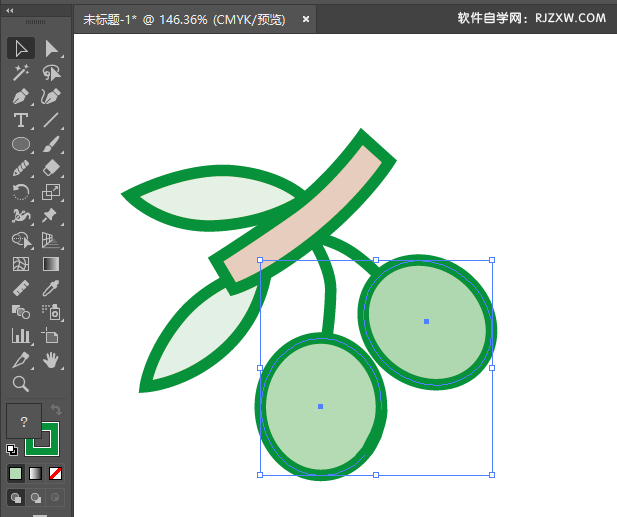
Task: Select the Zoom magnifier tool
Action: coord(21,384)
